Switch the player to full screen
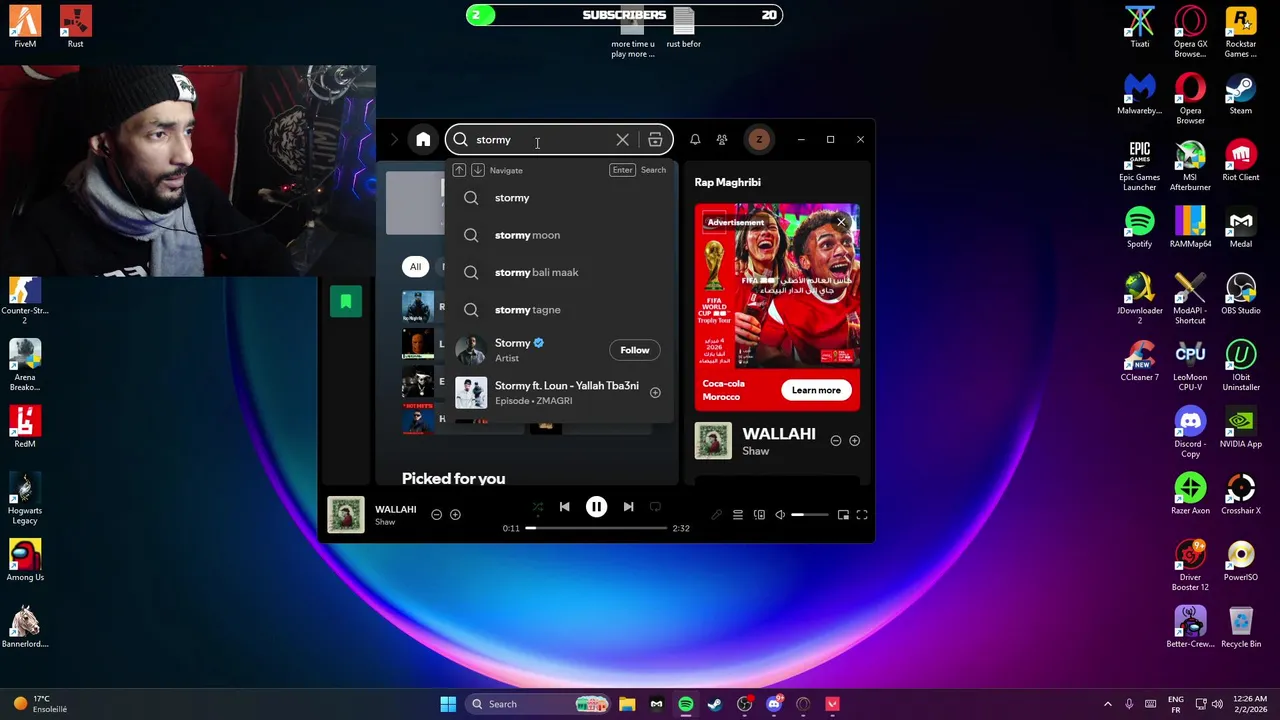The width and height of the screenshot is (1280, 720). tap(862, 515)
